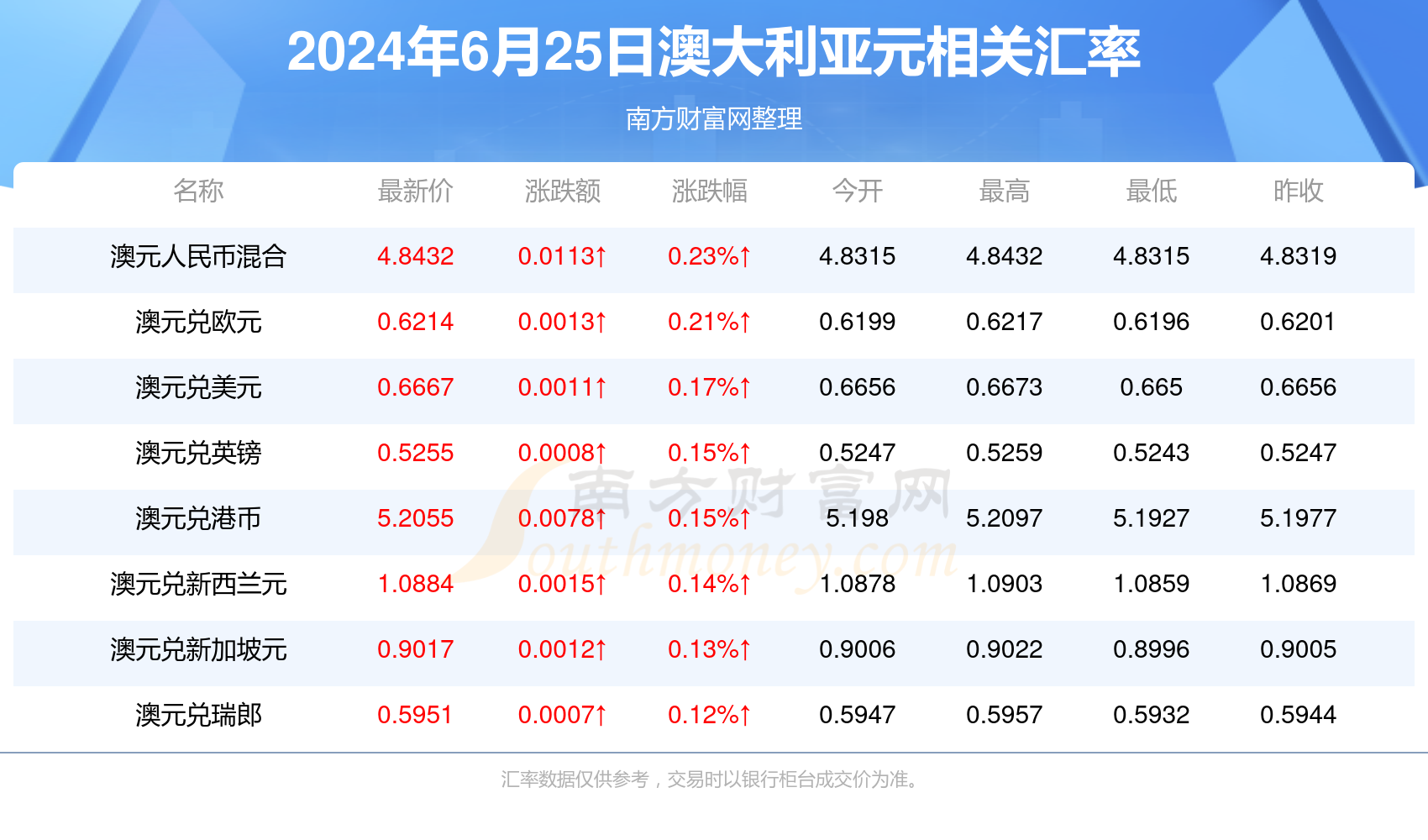1428x840 pixels.
Task: Click the latest price 0.6667
Action: pos(415,387)
